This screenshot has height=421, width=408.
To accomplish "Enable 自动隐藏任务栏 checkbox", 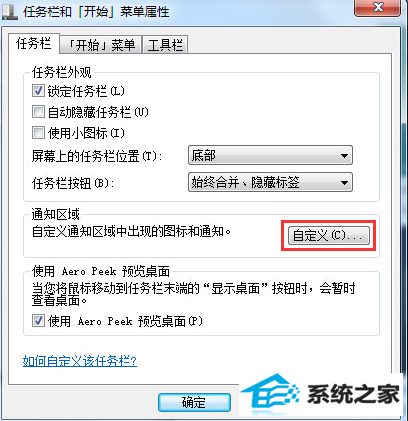I will pos(38,112).
